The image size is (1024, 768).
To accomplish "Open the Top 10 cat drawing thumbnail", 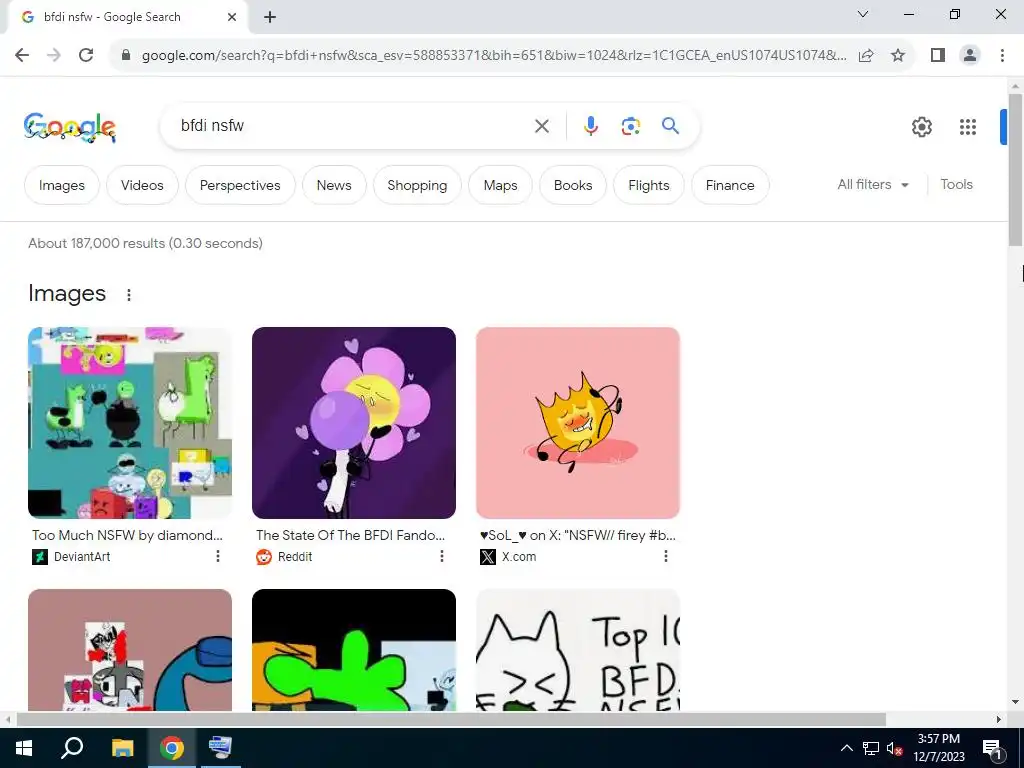I will [x=578, y=650].
